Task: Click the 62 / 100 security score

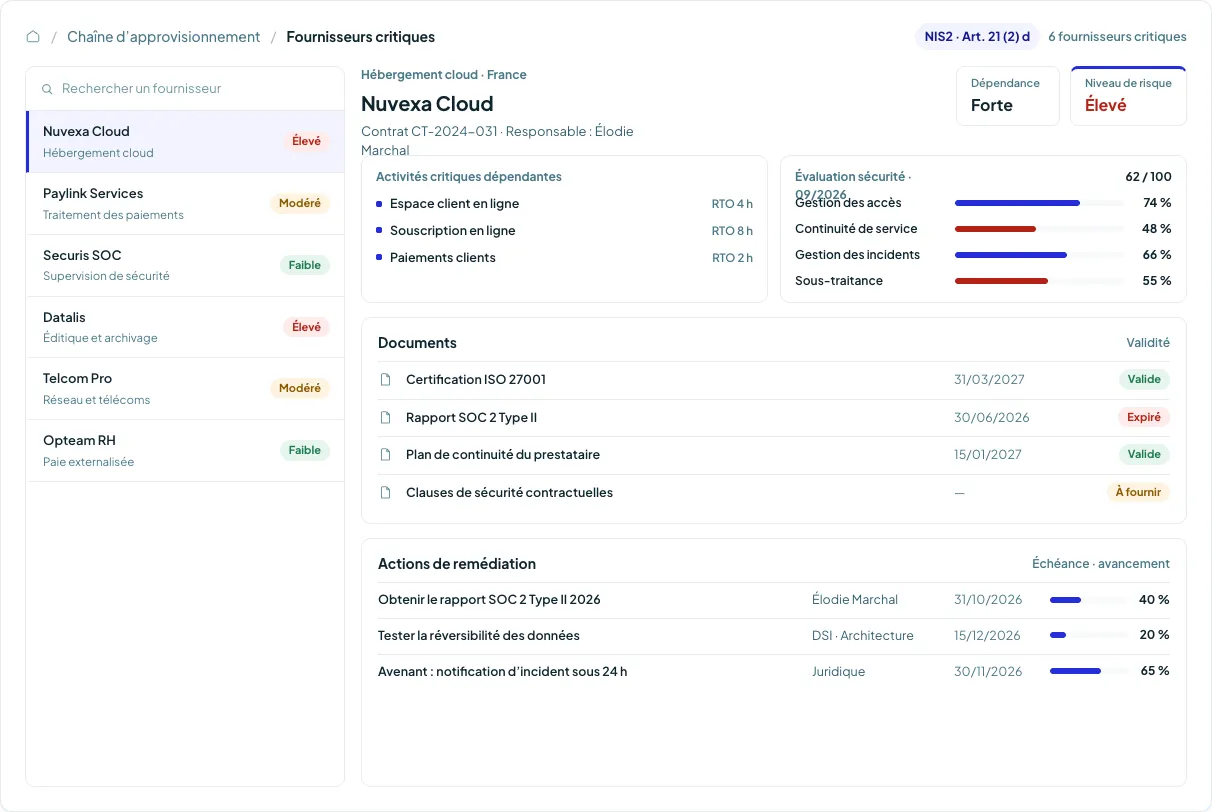Action: coord(1148,177)
